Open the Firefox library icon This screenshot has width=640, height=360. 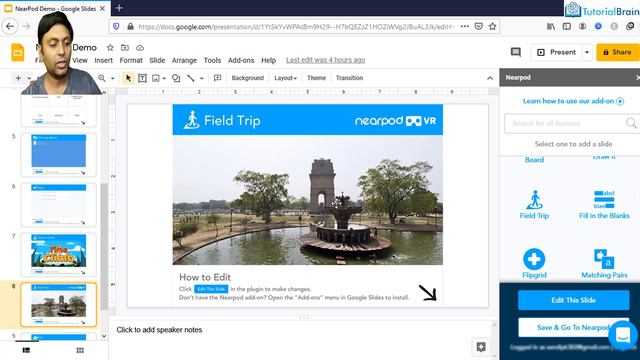pyautogui.click(x=551, y=27)
